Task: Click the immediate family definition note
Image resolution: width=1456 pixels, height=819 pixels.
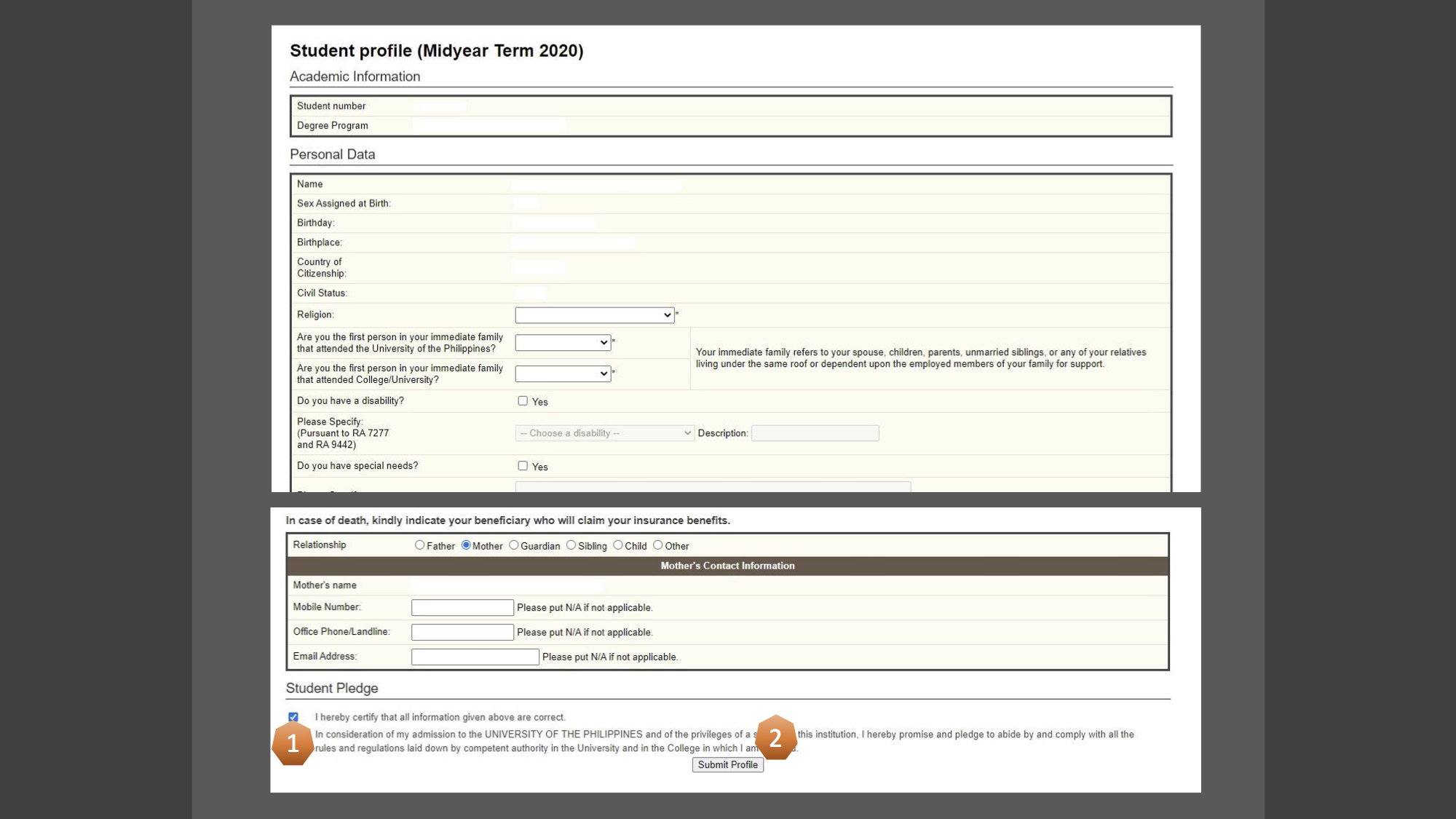Action: tap(921, 358)
